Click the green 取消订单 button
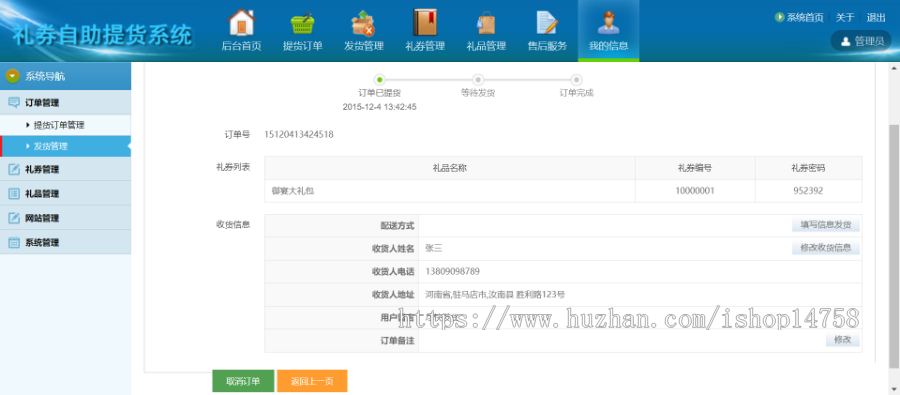900x395 pixels. [243, 381]
